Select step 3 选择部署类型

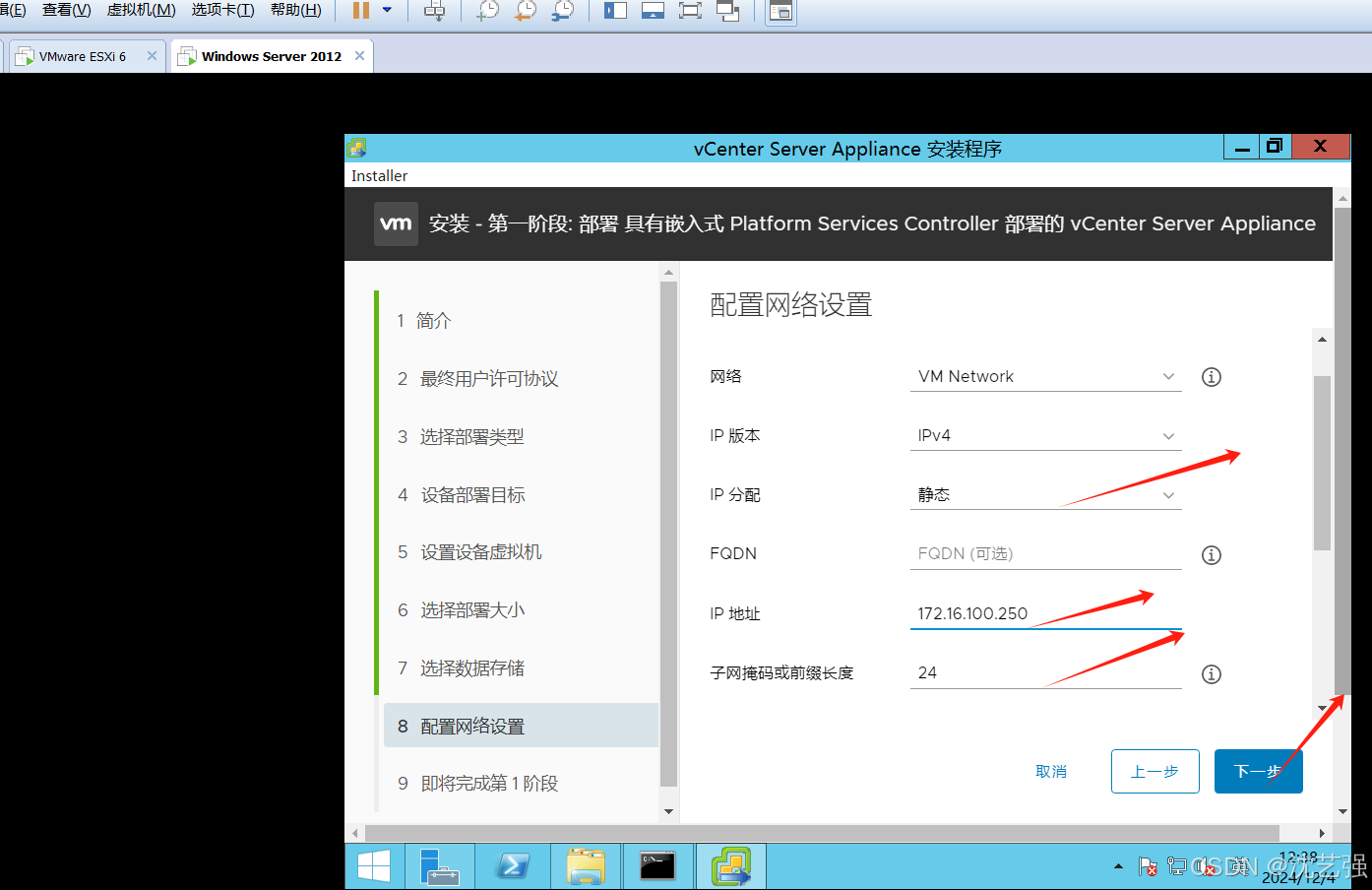521,436
